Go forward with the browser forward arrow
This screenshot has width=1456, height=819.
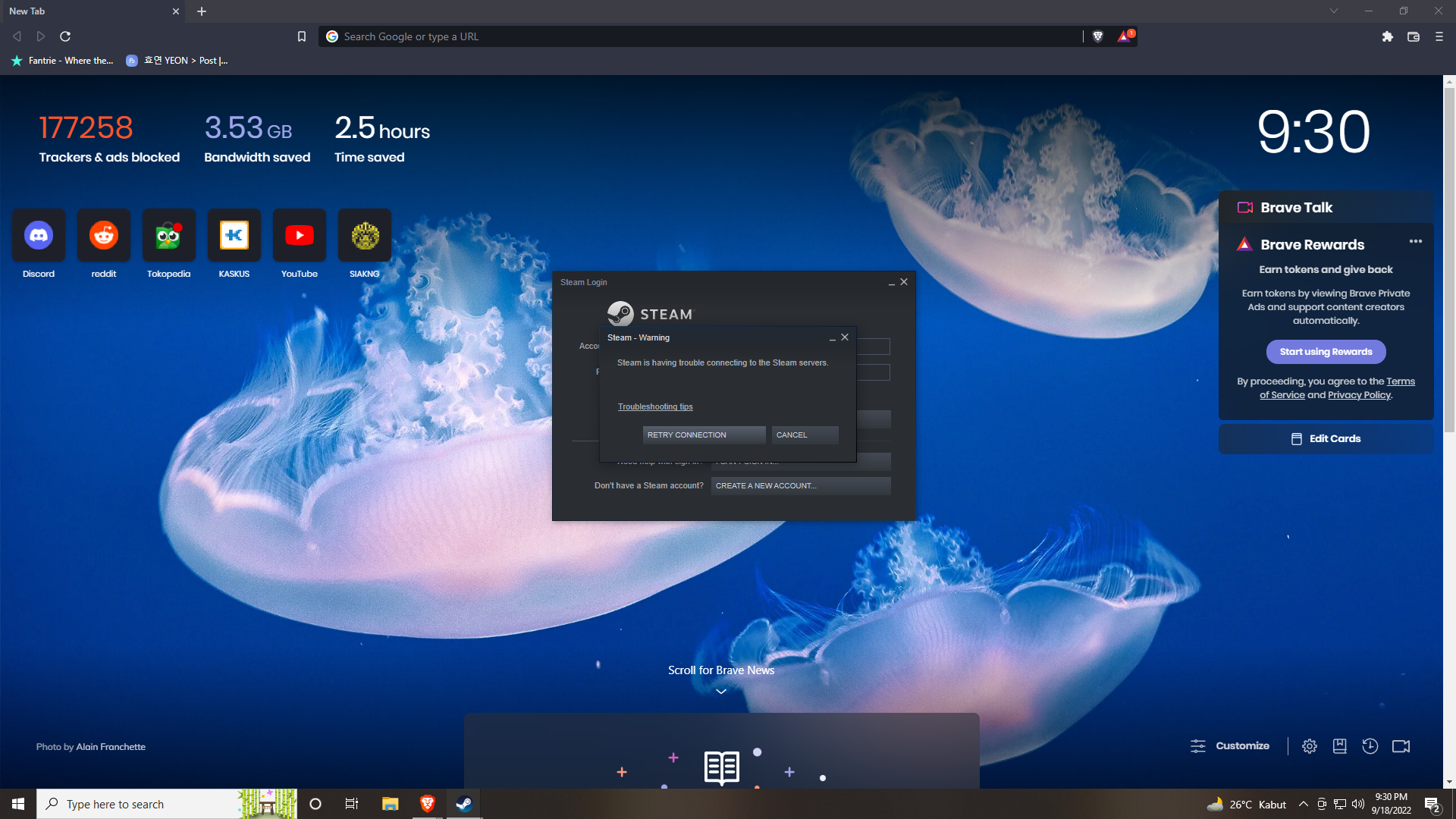(41, 36)
